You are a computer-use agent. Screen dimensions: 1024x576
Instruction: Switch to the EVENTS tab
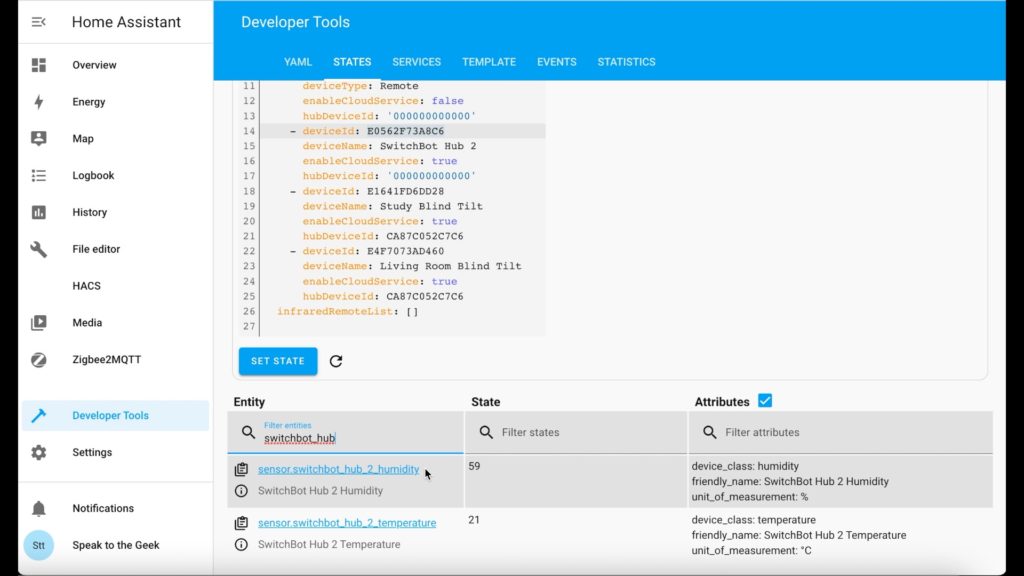coord(556,62)
